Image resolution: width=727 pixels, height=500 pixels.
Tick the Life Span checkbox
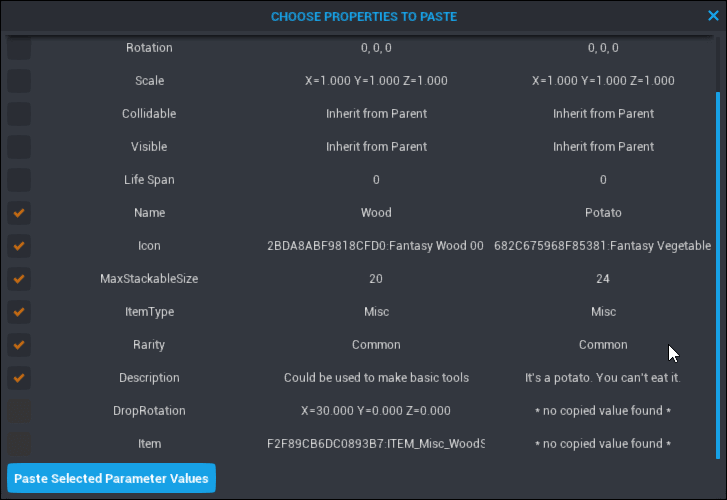pyautogui.click(x=19, y=180)
